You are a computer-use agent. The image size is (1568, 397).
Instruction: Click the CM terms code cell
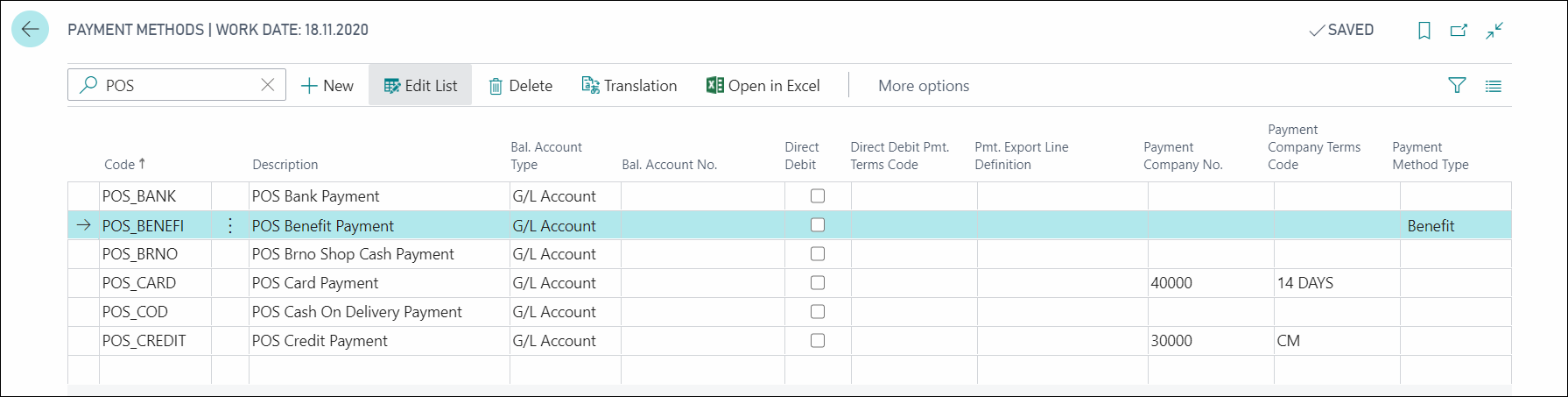coord(1337,341)
